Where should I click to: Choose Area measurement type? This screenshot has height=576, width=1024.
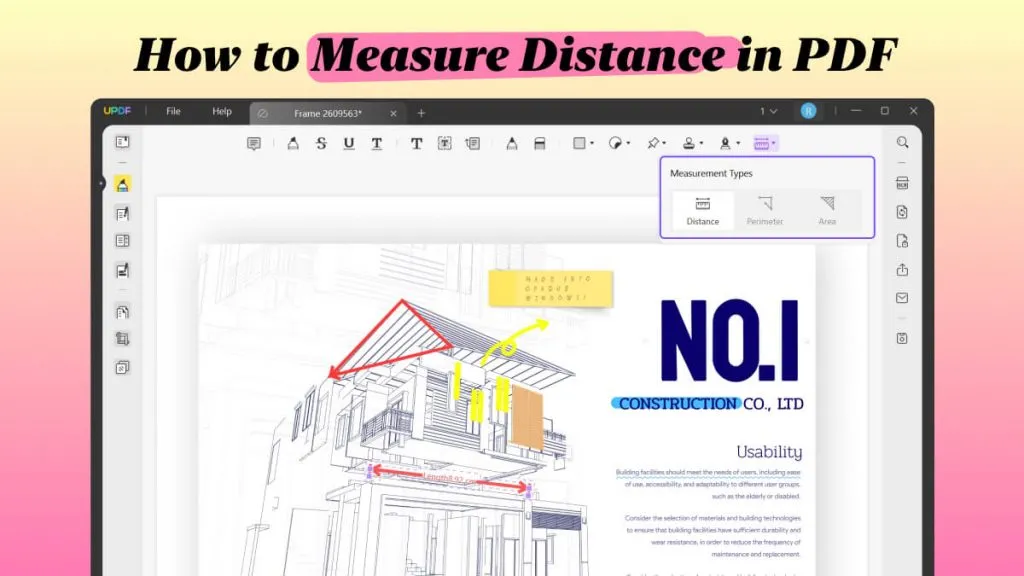(x=827, y=212)
